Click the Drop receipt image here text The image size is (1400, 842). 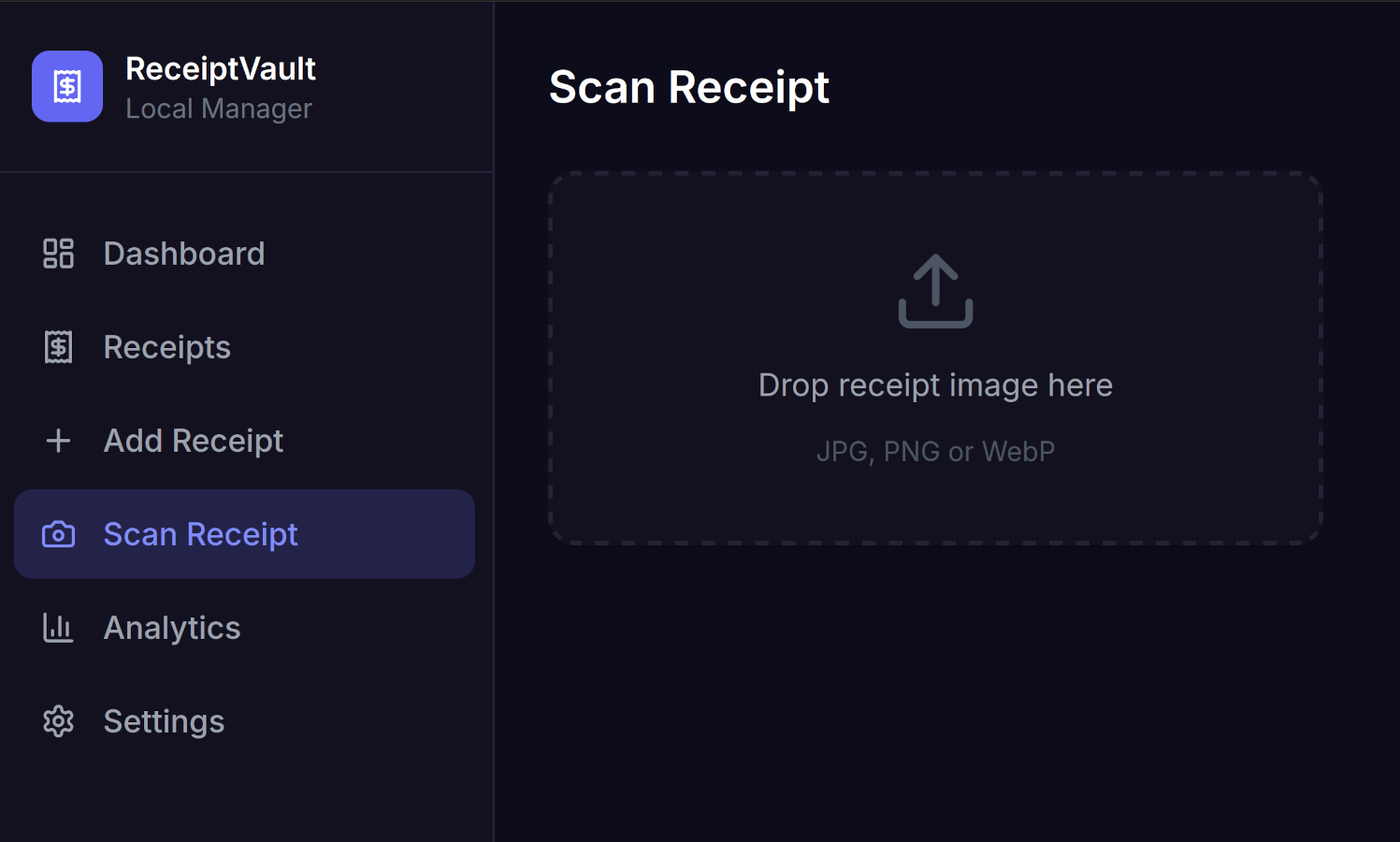tap(935, 385)
